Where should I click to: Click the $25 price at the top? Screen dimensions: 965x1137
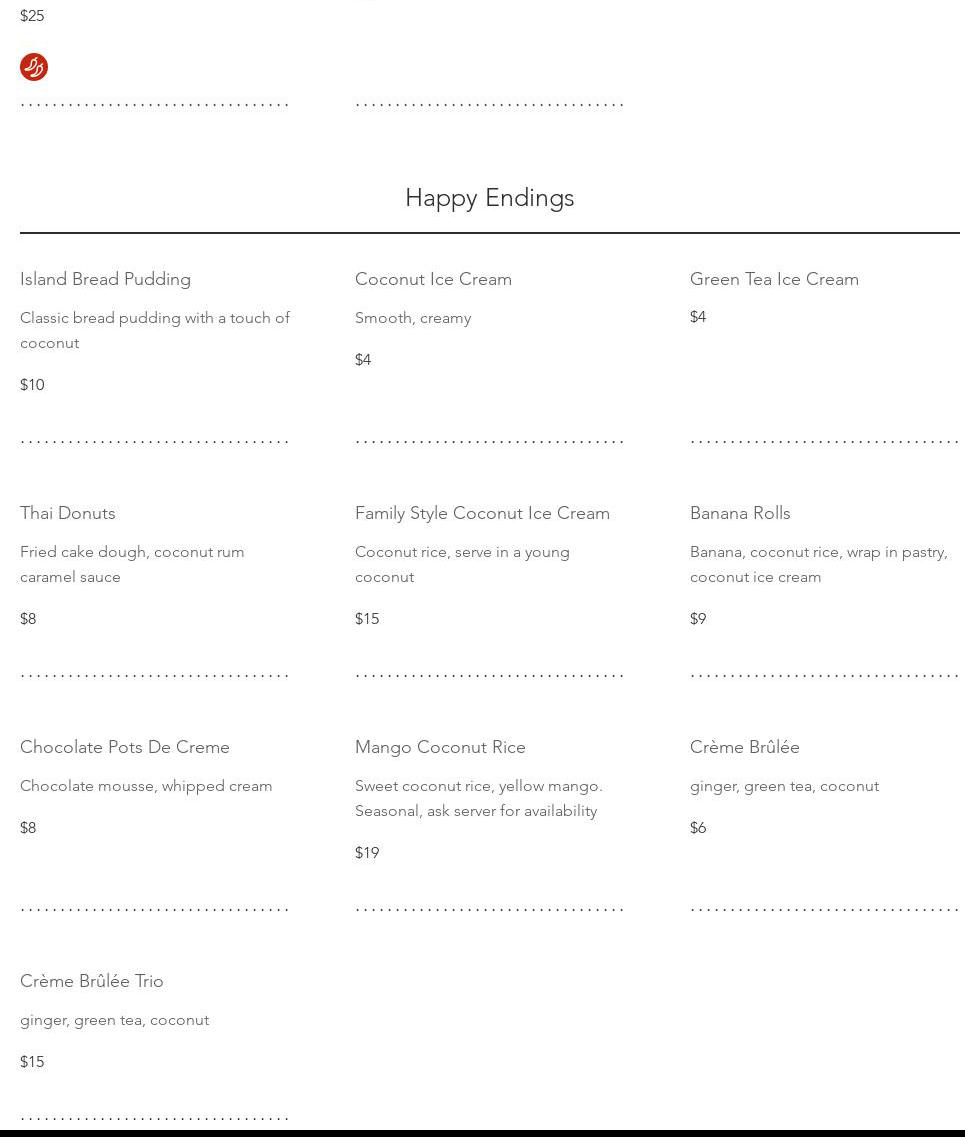tap(32, 16)
